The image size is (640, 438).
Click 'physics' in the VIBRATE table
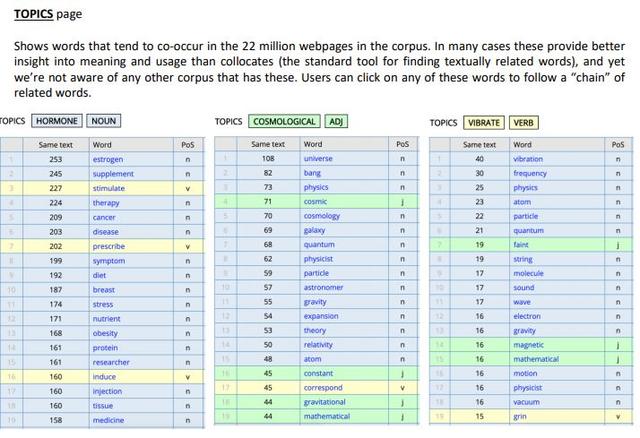(x=525, y=188)
